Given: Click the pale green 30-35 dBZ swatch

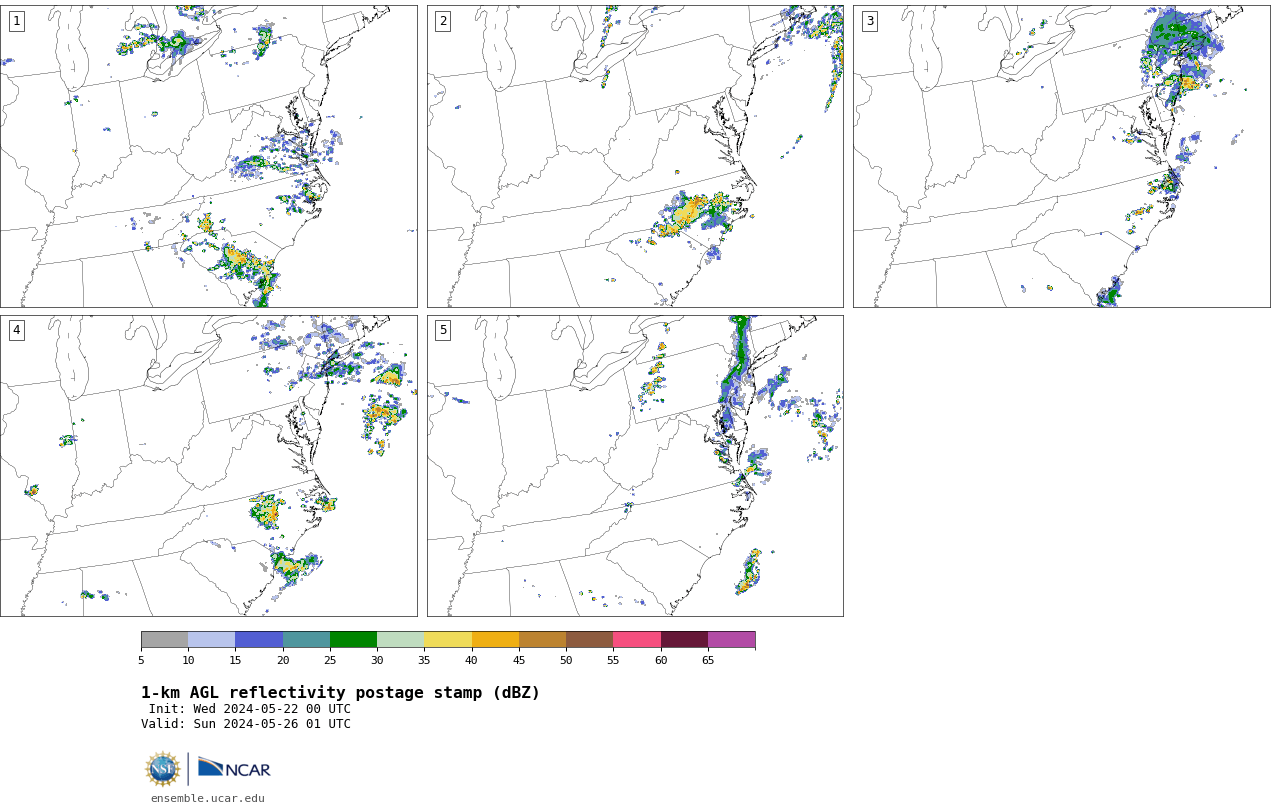Looking at the screenshot, I should (x=400, y=640).
